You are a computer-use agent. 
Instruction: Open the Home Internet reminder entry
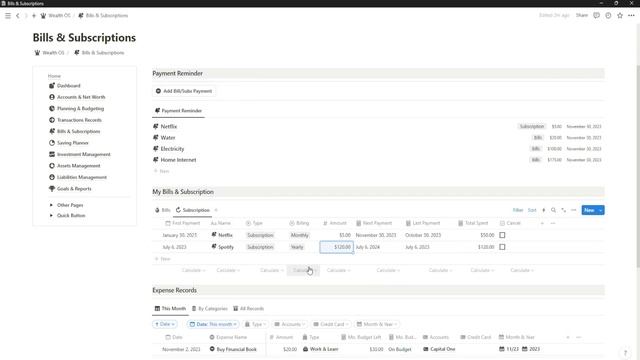(x=178, y=160)
